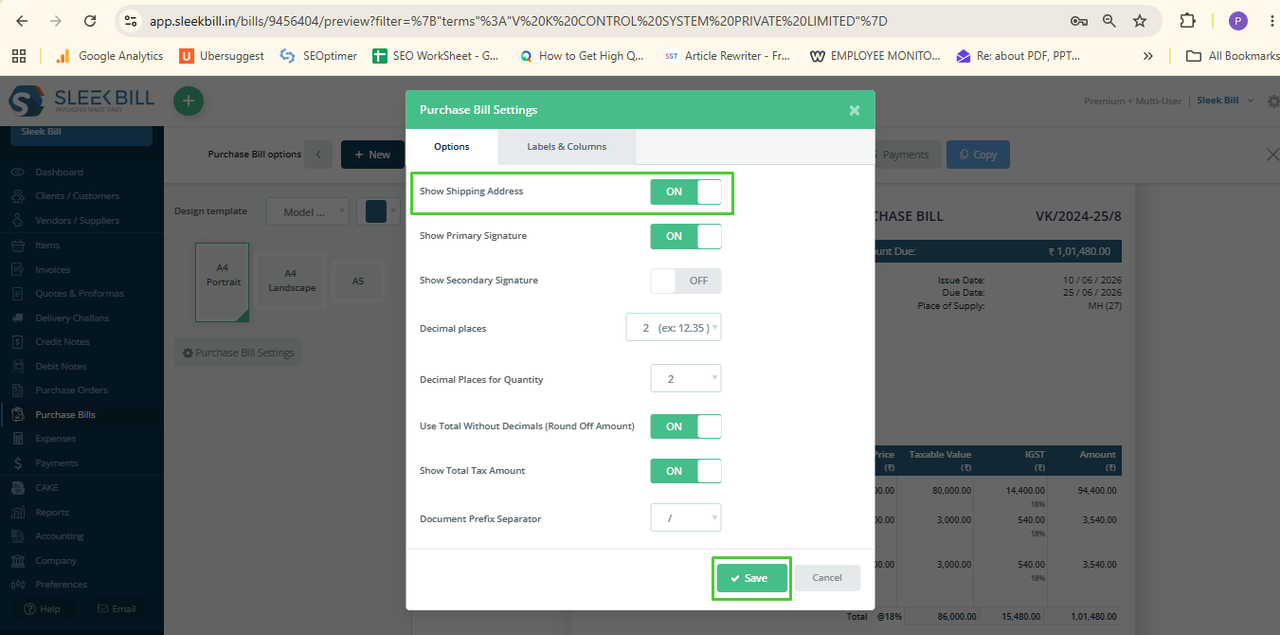The image size is (1280, 635).
Task: Open the EMPLOYEE MONITO... bookmark
Action: 875,56
